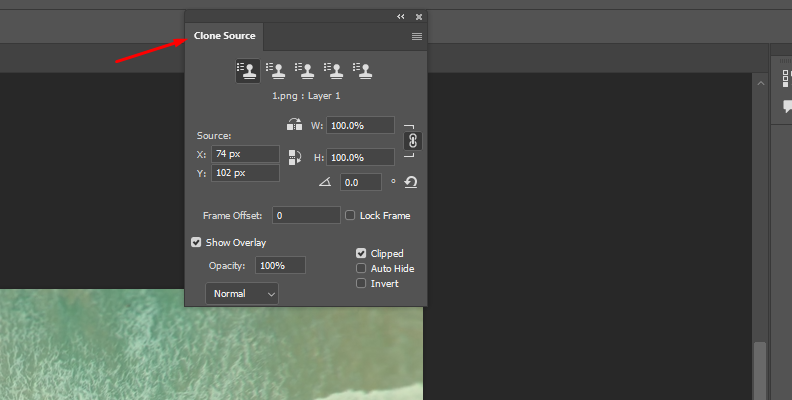
Task: Open the Normal blend mode dropdown
Action: click(x=241, y=293)
